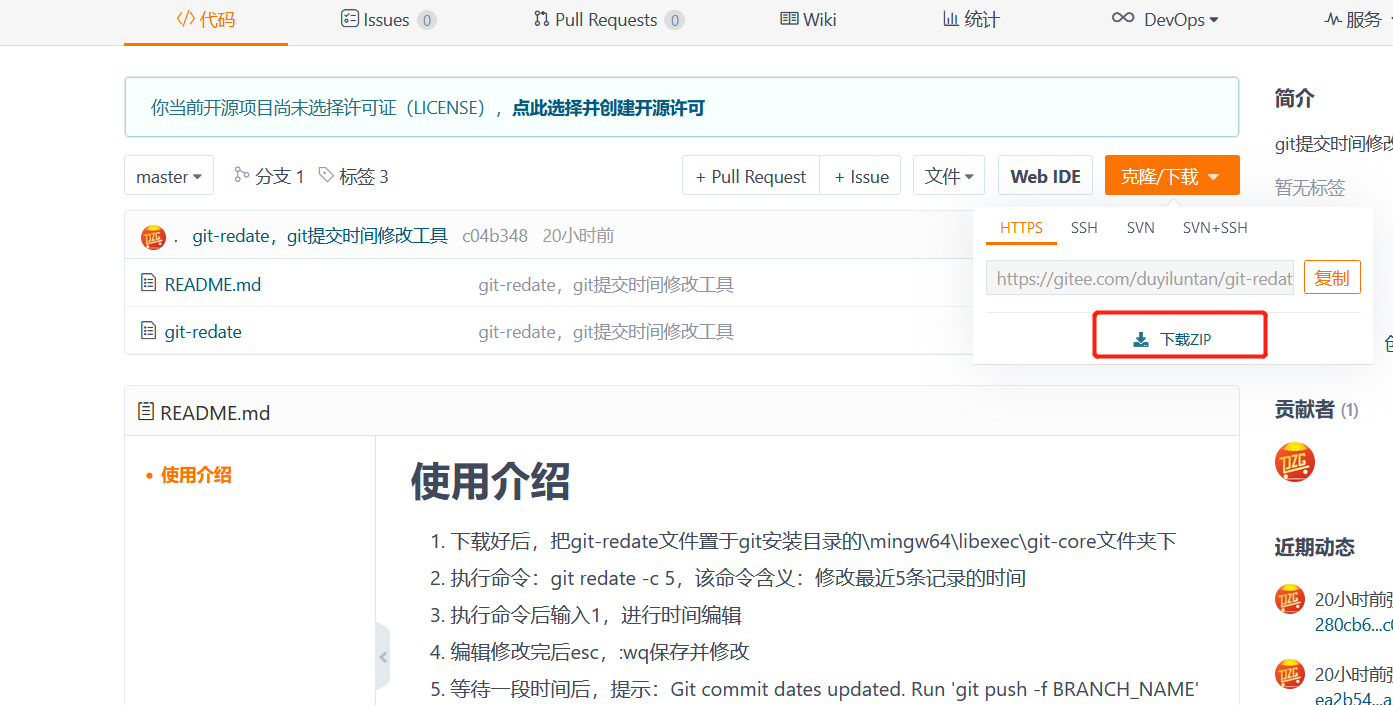Click the clone URL input field
This screenshot has width=1393, height=705.
click(1140, 278)
